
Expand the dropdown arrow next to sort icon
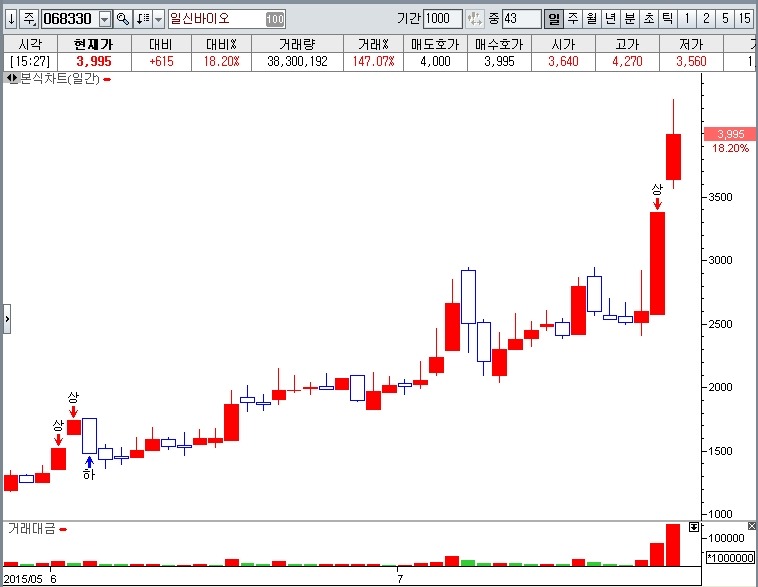pos(159,19)
